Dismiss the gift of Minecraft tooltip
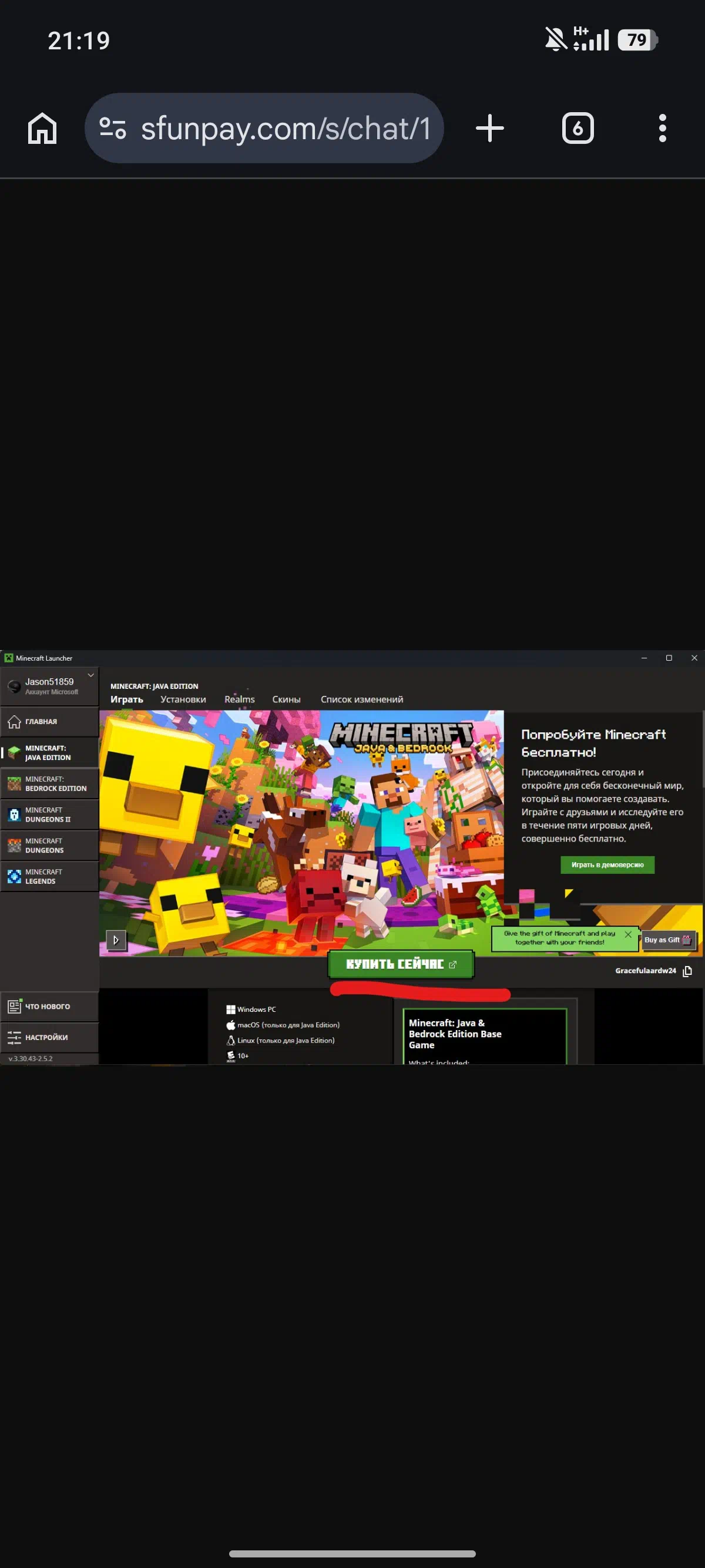The height and width of the screenshot is (1568, 705). tap(627, 934)
